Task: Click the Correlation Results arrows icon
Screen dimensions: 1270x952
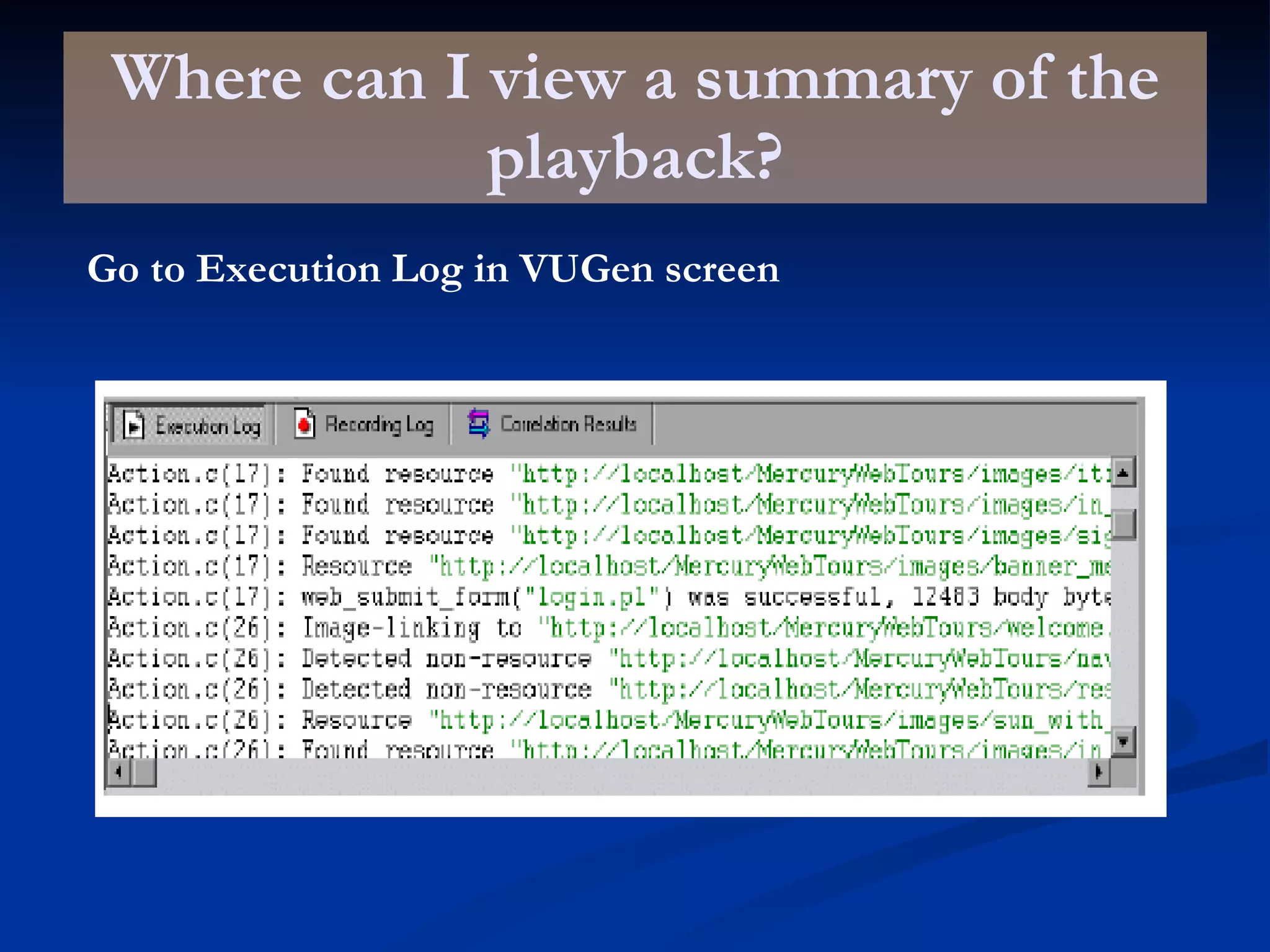Action: point(479,423)
